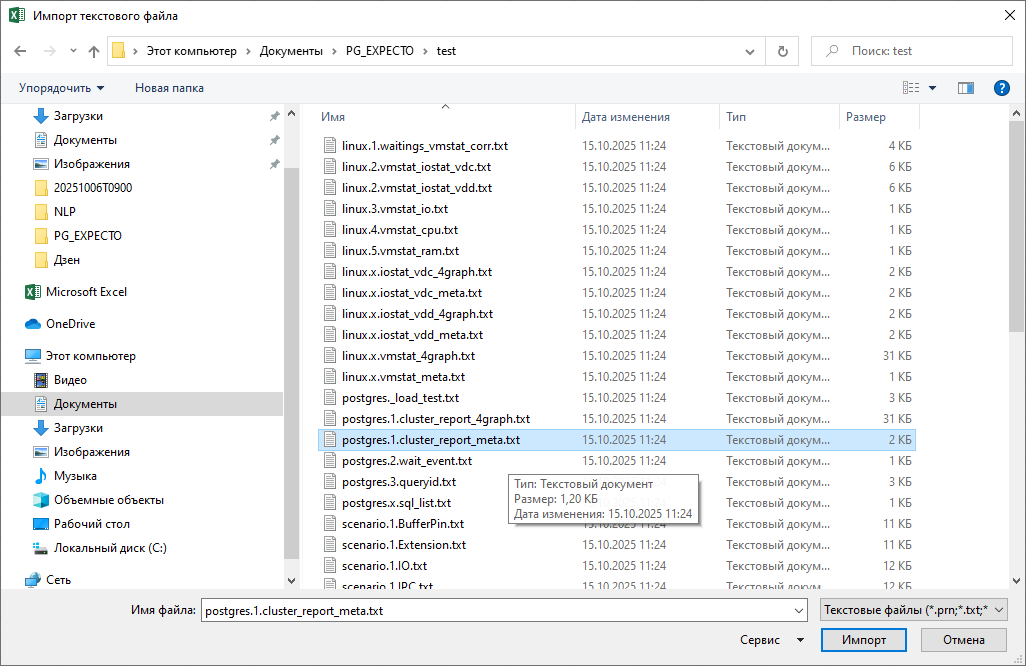The height and width of the screenshot is (666, 1026).
Task: Go up one folder level
Action: click(94, 51)
